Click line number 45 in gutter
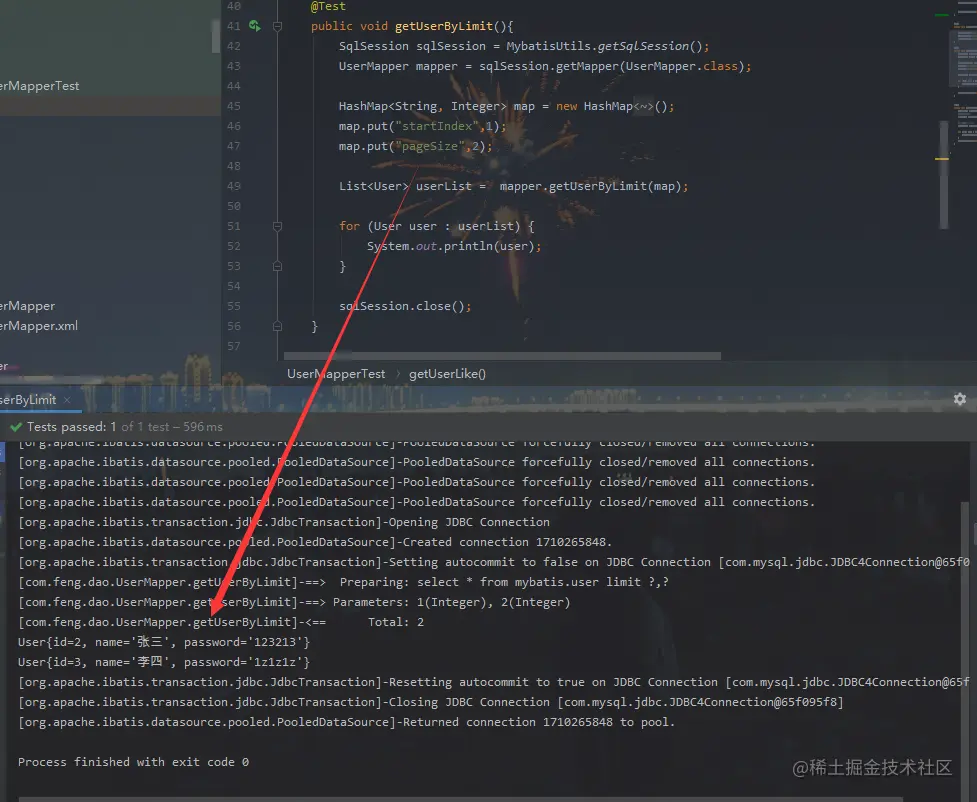This screenshot has width=977, height=802. [x=234, y=106]
